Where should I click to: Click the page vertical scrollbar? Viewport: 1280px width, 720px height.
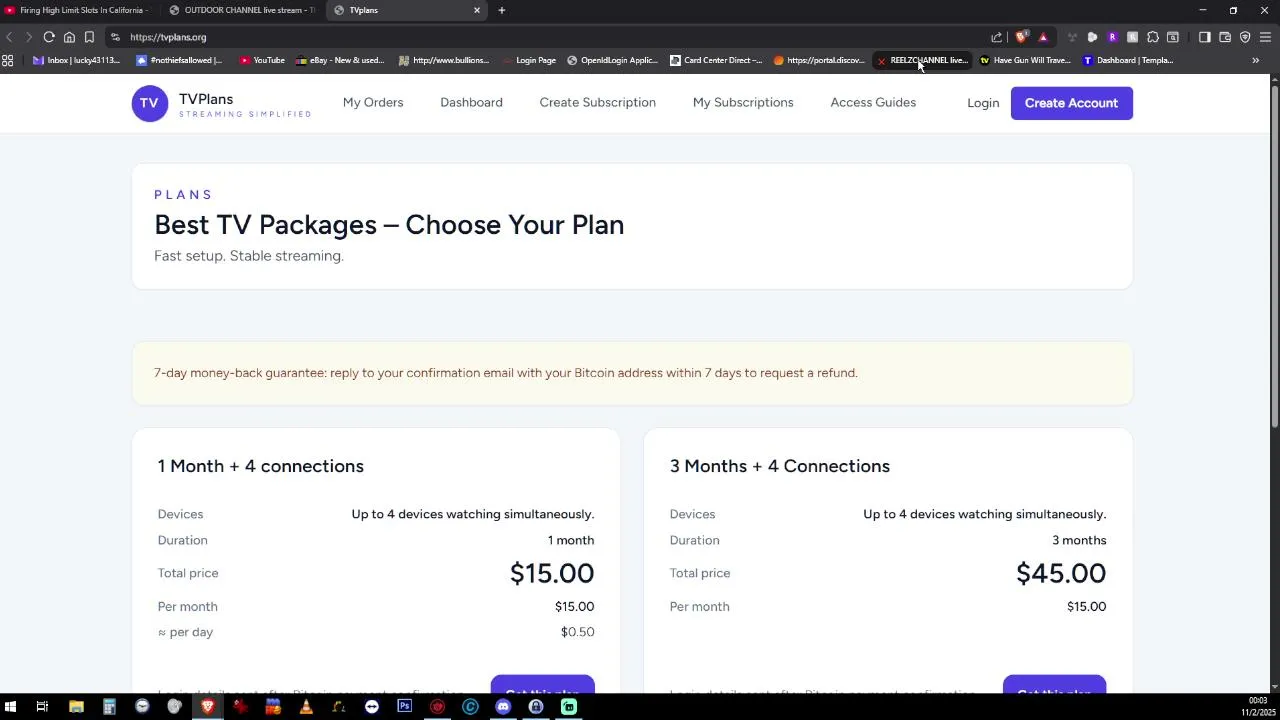click(x=1274, y=250)
